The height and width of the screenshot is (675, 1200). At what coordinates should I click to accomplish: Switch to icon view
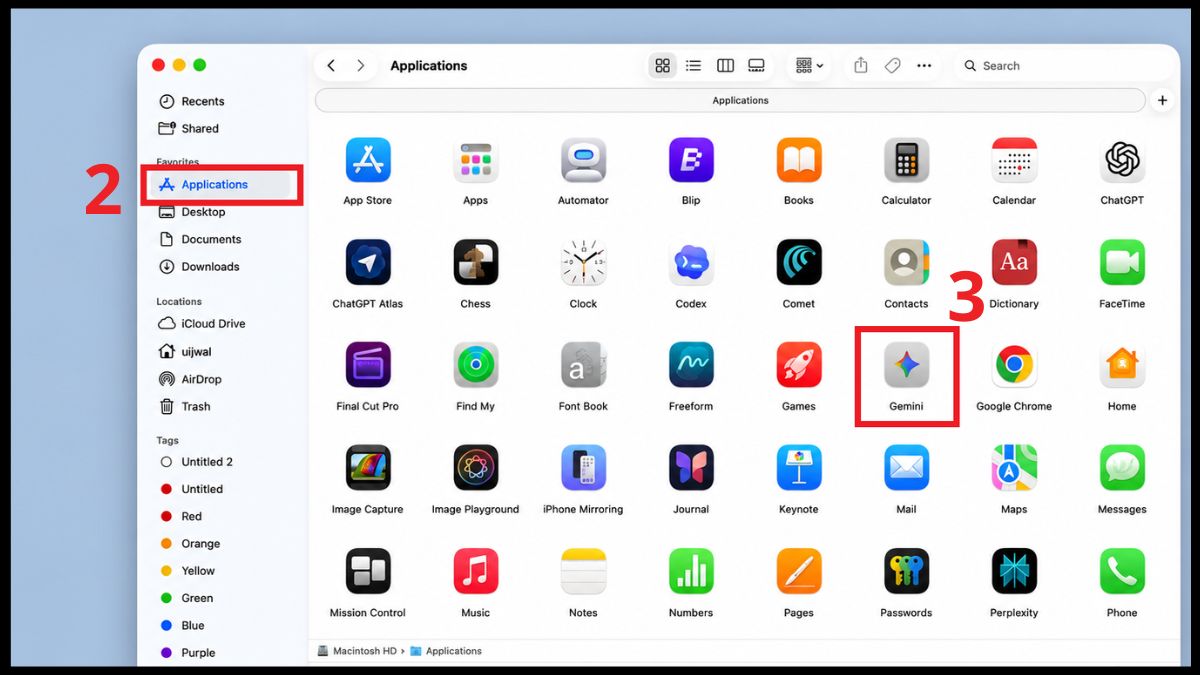click(x=662, y=66)
